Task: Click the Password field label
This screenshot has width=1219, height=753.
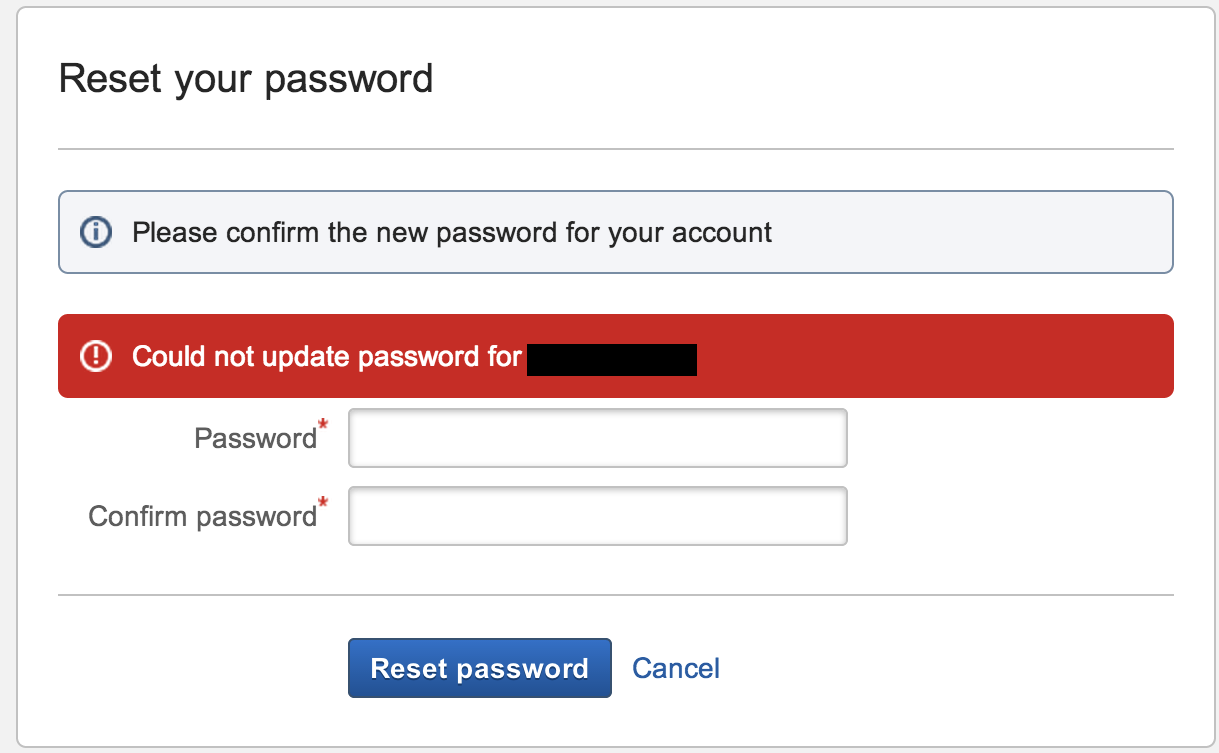Action: (x=255, y=439)
